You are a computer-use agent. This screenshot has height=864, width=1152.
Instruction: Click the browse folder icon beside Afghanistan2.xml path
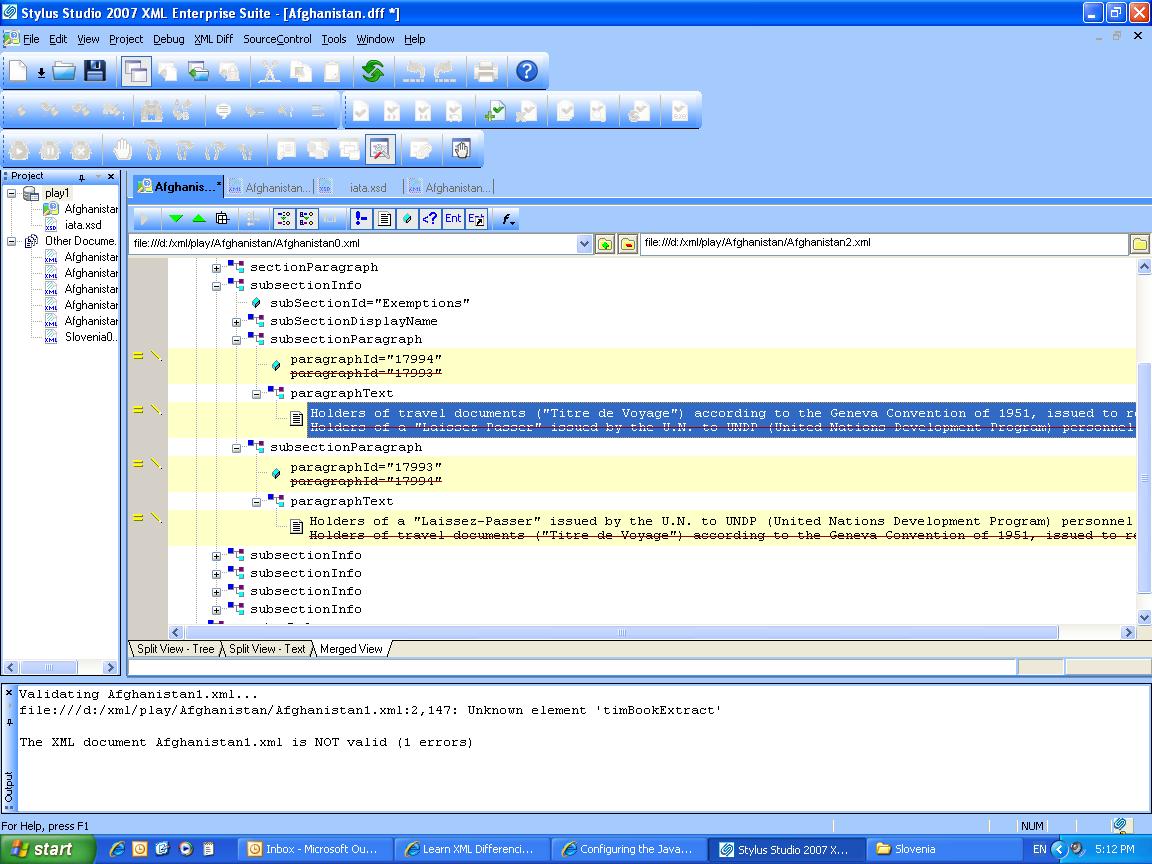pyautogui.click(x=1140, y=244)
